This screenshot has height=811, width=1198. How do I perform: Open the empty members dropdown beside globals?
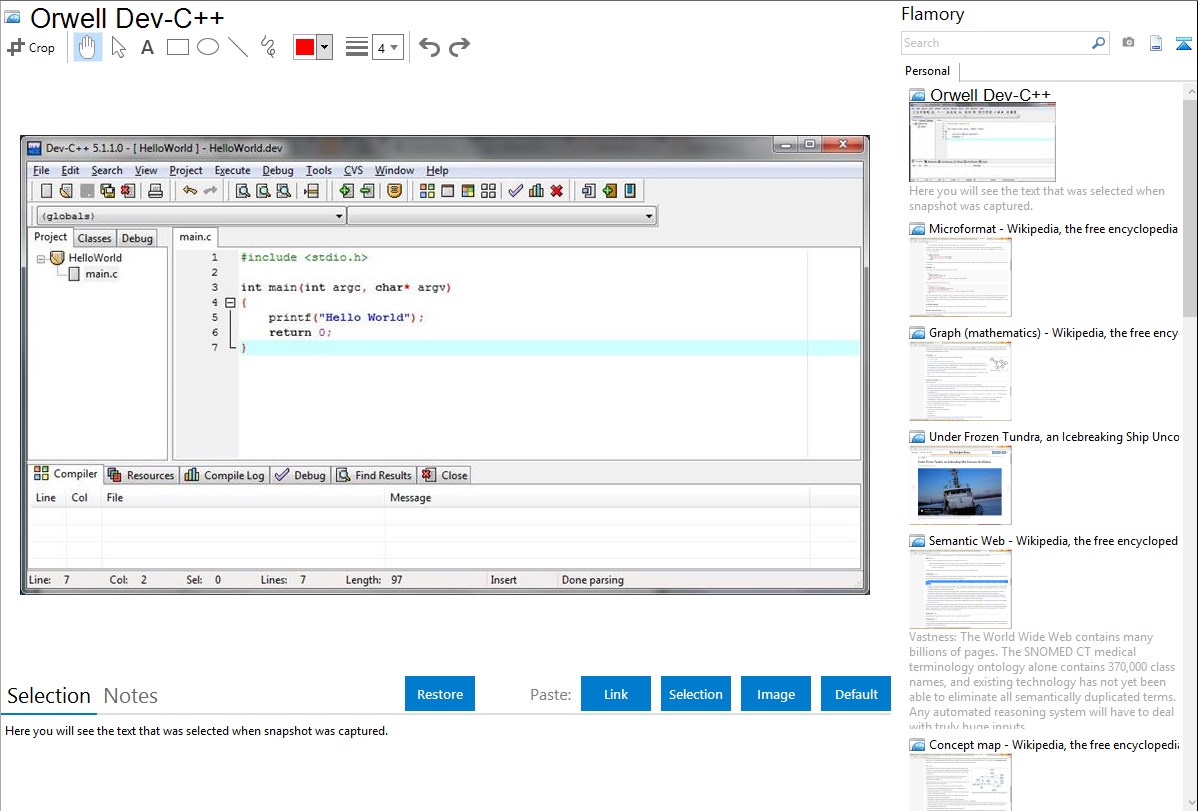502,216
